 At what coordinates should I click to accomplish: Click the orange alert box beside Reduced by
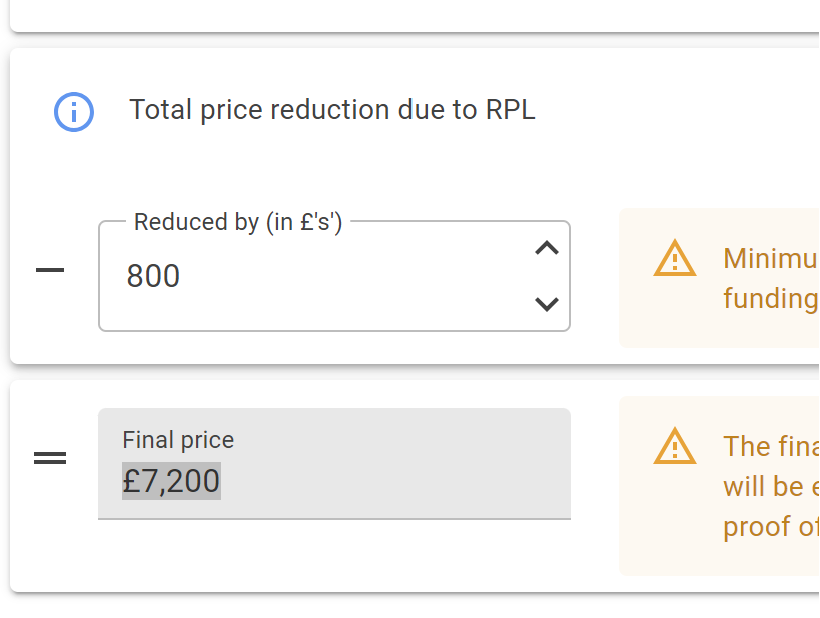(x=719, y=278)
